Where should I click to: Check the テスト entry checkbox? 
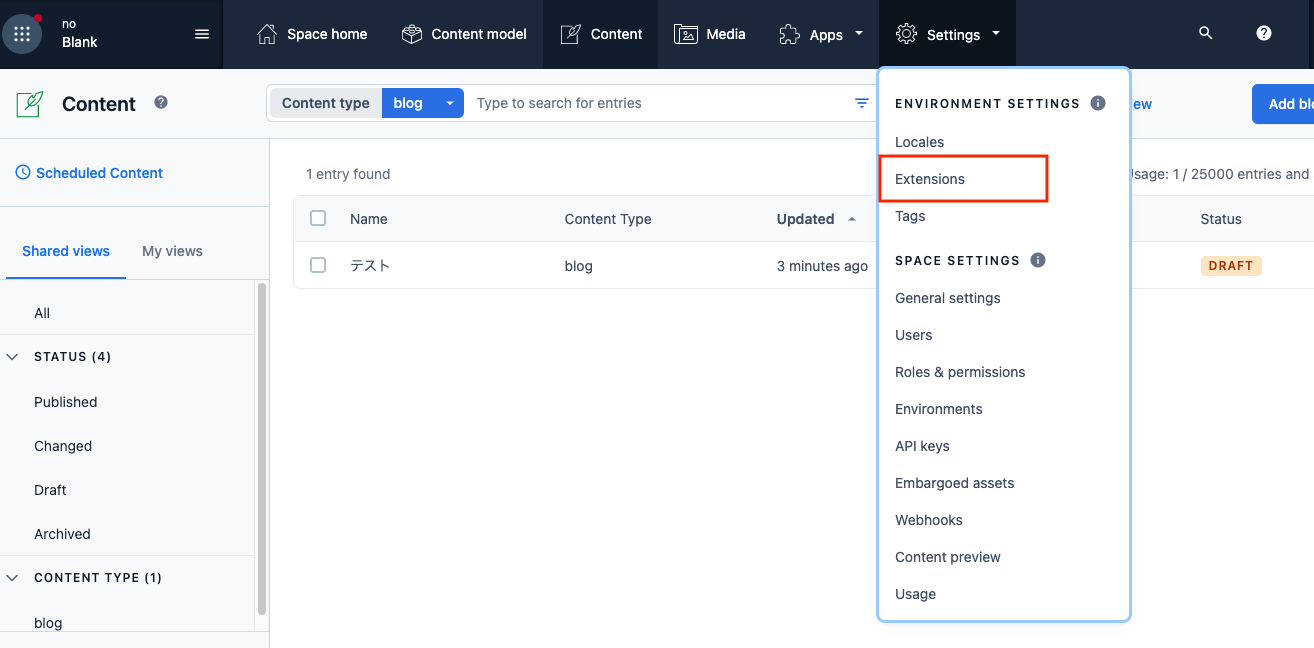coord(318,265)
